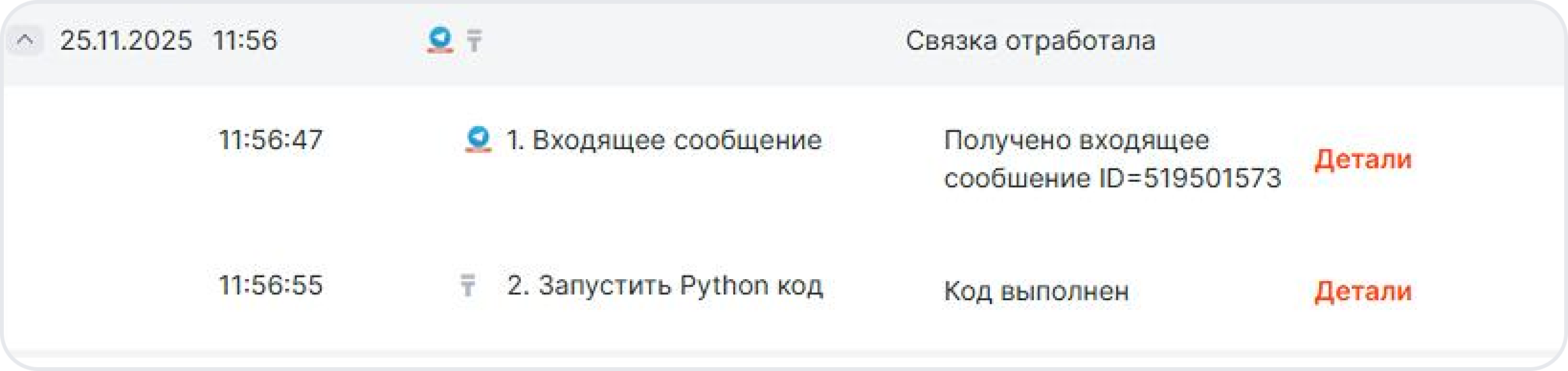Image resolution: width=1568 pixels, height=371 pixels.
Task: Click the Telegram icon in the header row
Action: pos(440,40)
